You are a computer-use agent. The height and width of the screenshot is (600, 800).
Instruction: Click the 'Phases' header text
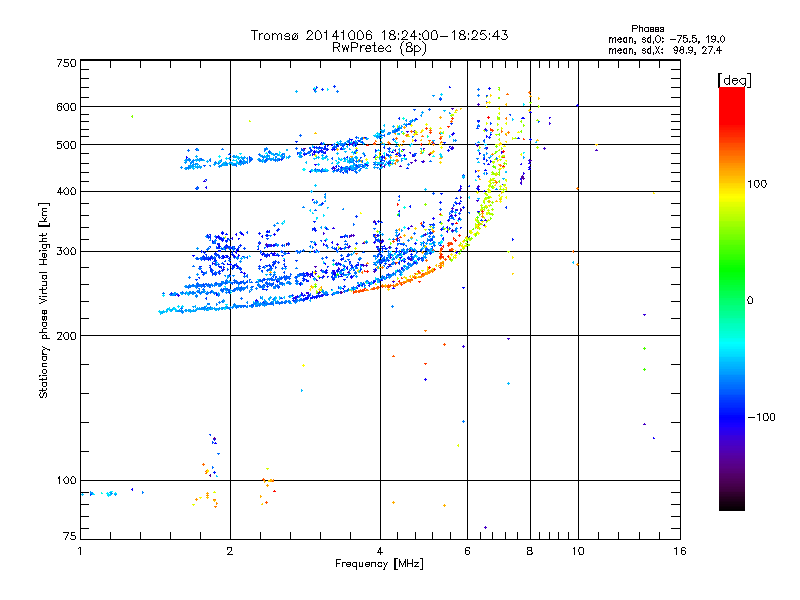[647, 29]
